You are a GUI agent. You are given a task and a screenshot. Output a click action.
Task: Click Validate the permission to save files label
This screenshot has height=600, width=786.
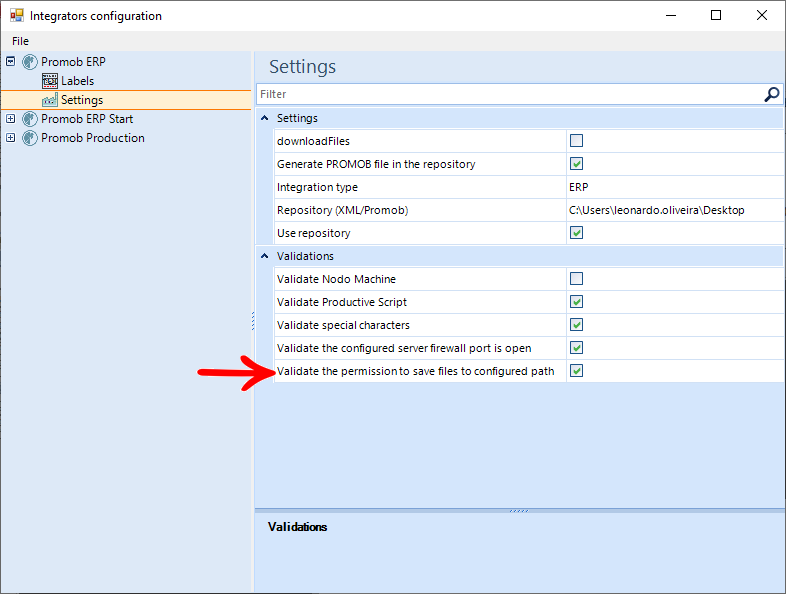[416, 371]
